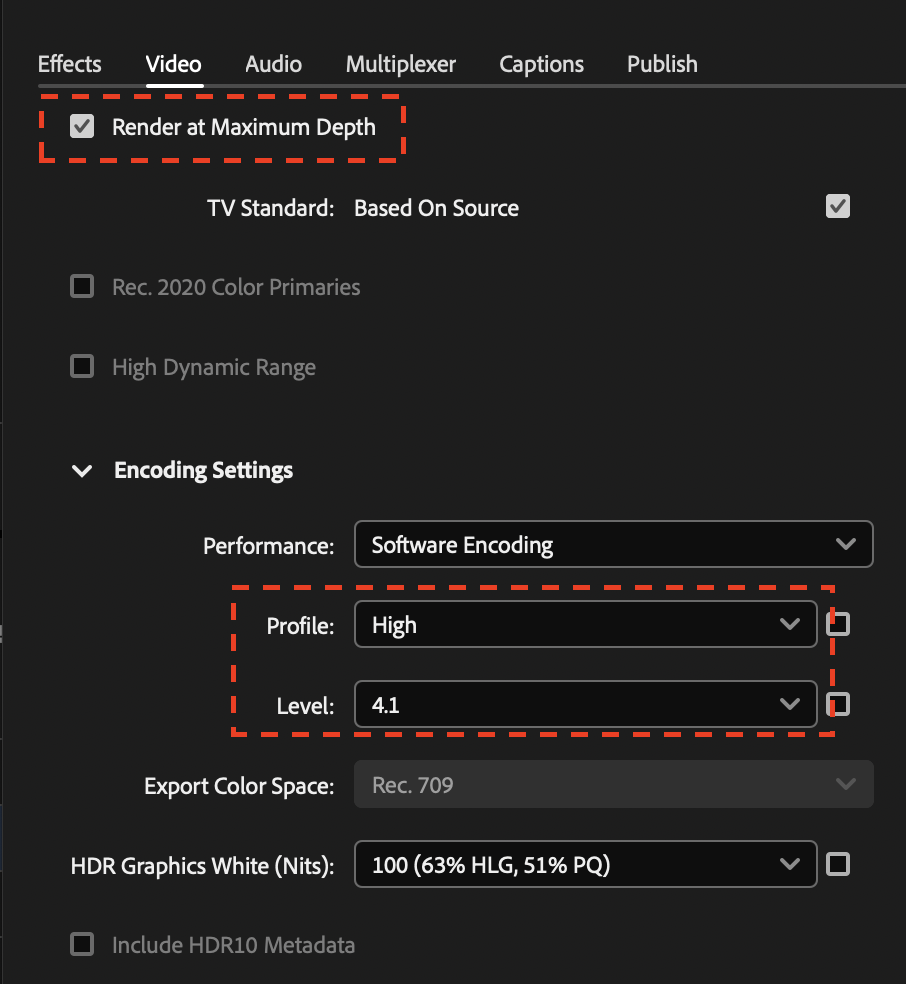Check the box beside the Profile dropdown

tap(839, 625)
